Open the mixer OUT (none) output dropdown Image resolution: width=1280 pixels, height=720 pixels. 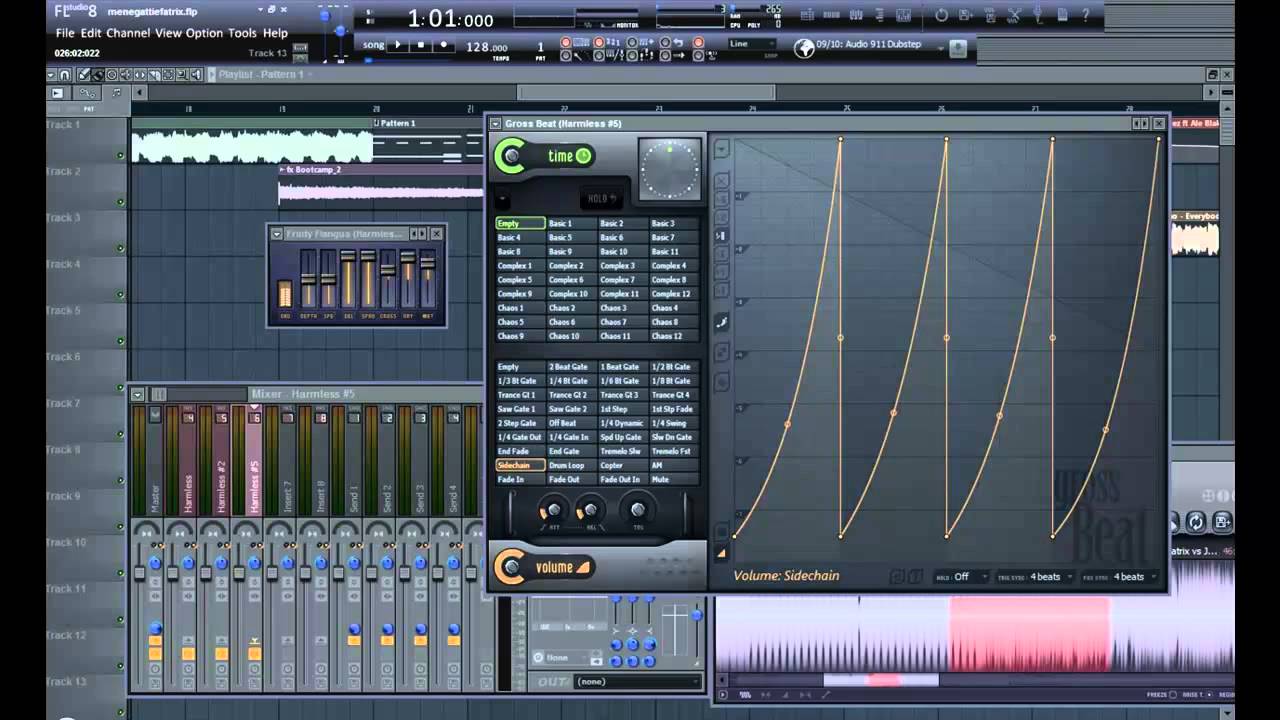pyautogui.click(x=639, y=682)
